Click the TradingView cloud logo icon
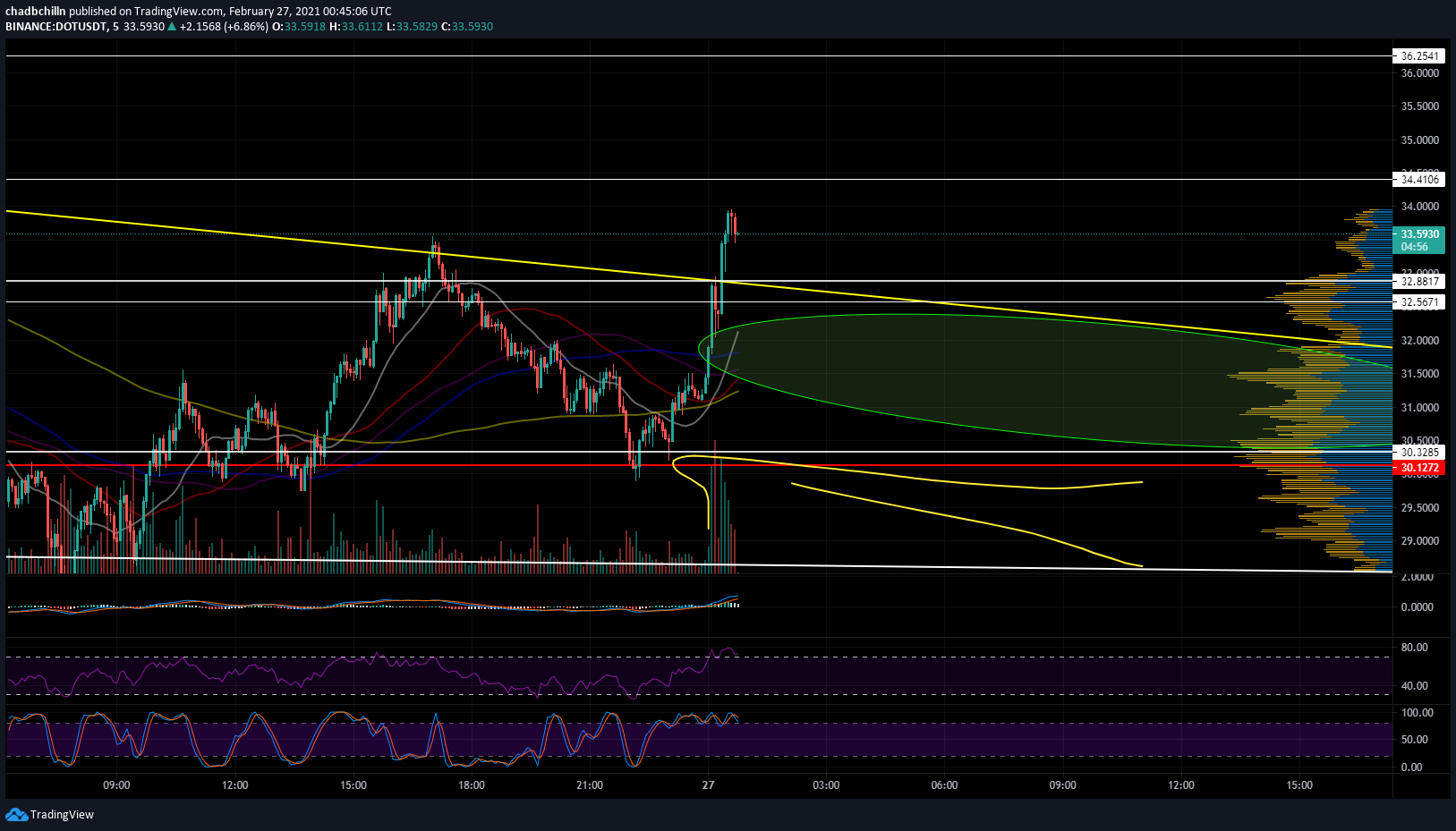The width and height of the screenshot is (1456, 831). (x=16, y=814)
